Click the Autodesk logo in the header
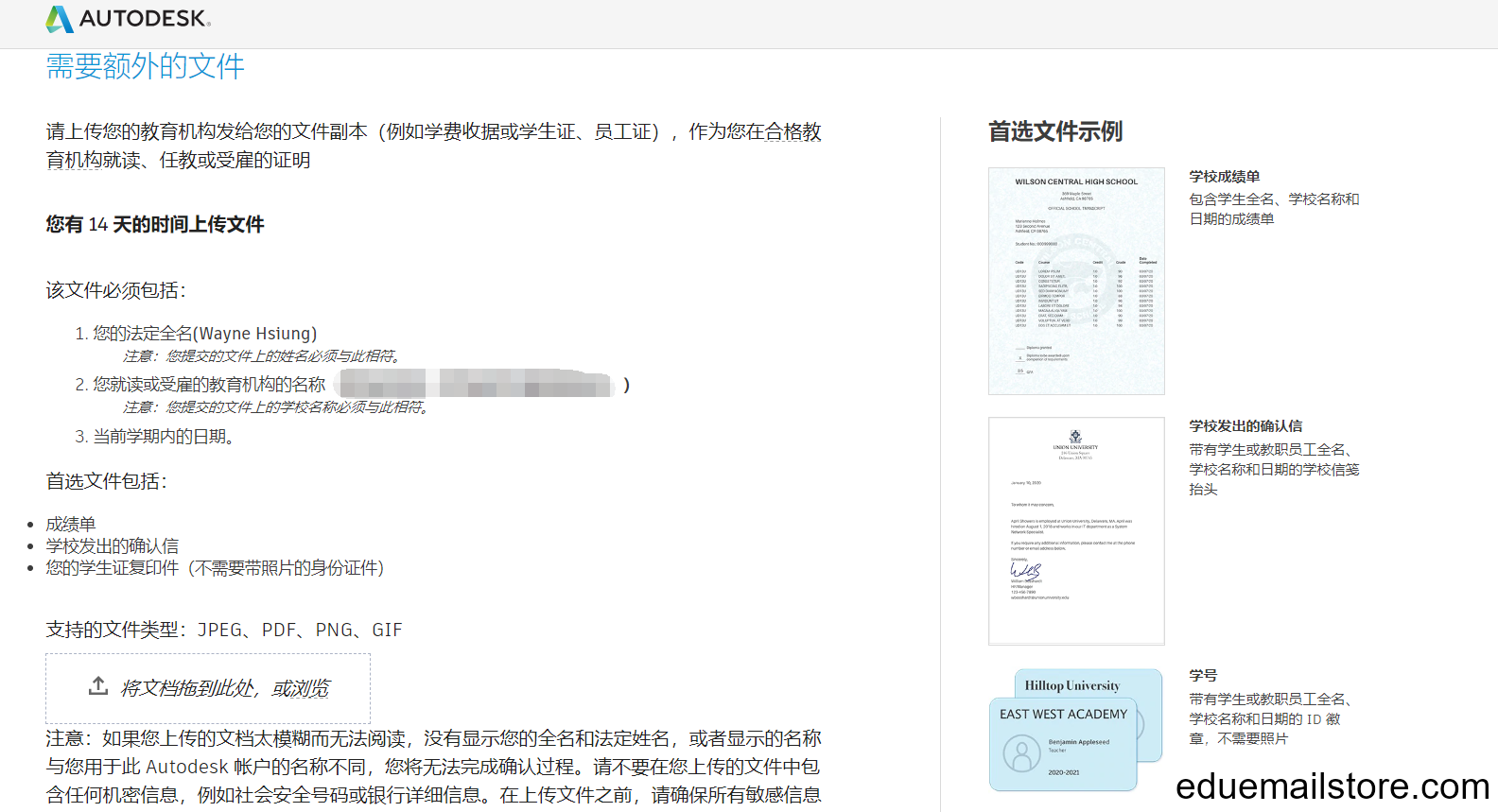Screen dimensions: 1498x812 [129, 19]
